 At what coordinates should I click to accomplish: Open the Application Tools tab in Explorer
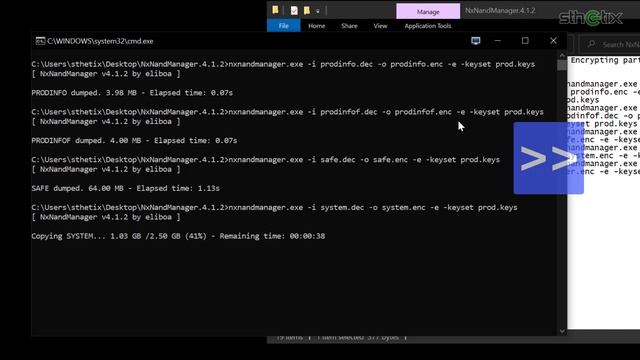point(428,26)
